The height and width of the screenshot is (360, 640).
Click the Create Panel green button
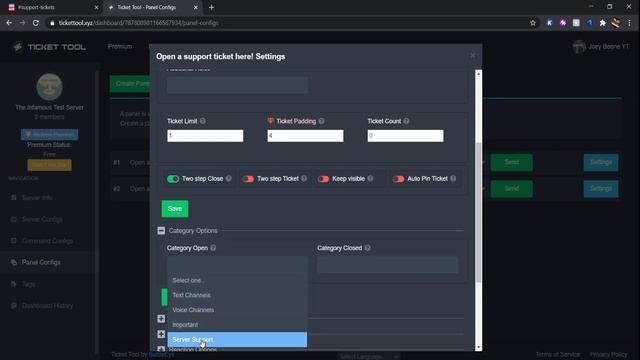coord(130,84)
